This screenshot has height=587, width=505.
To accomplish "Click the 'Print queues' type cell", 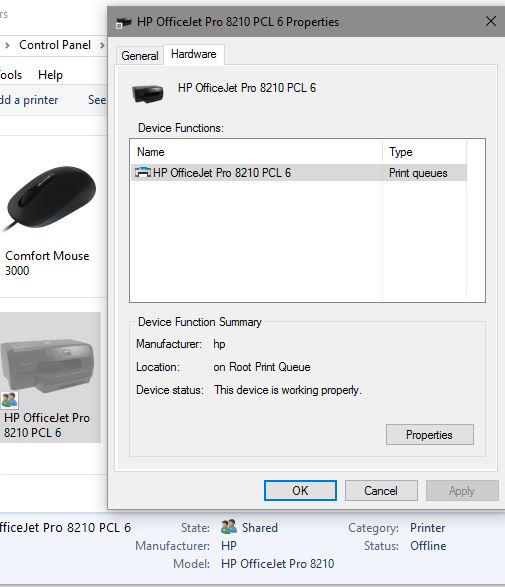I will click(418, 173).
